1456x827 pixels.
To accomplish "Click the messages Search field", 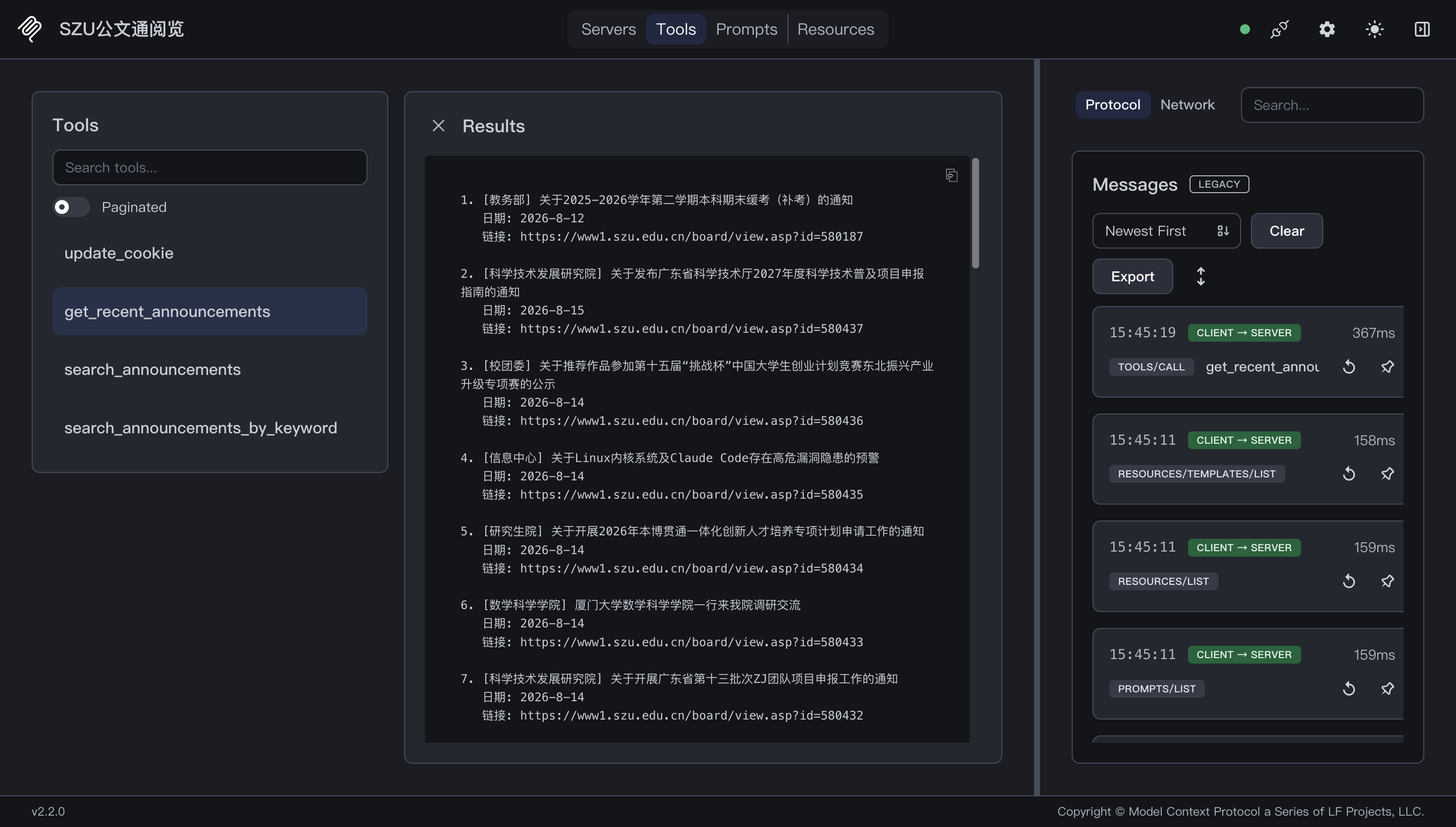I will (x=1332, y=104).
